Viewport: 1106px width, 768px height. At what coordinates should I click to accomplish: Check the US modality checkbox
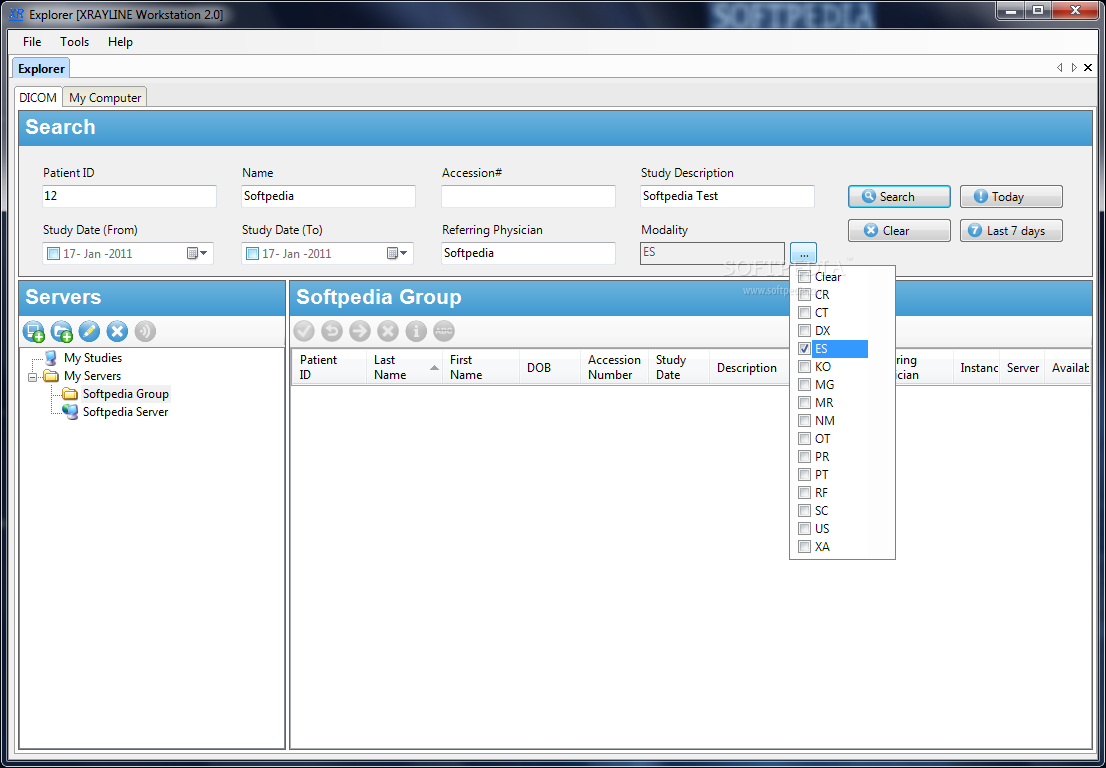click(804, 528)
